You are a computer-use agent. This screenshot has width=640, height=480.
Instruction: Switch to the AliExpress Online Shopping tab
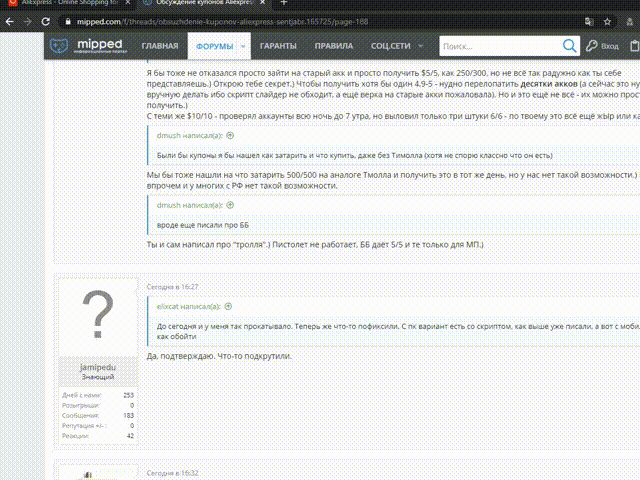tap(69, 2)
